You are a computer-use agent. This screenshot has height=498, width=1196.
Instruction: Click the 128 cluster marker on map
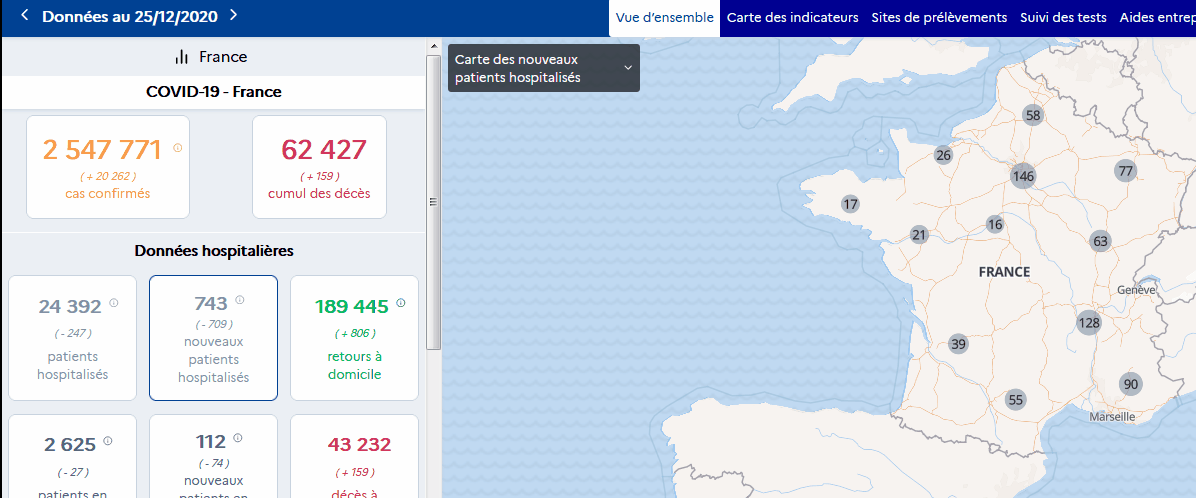click(x=1089, y=322)
